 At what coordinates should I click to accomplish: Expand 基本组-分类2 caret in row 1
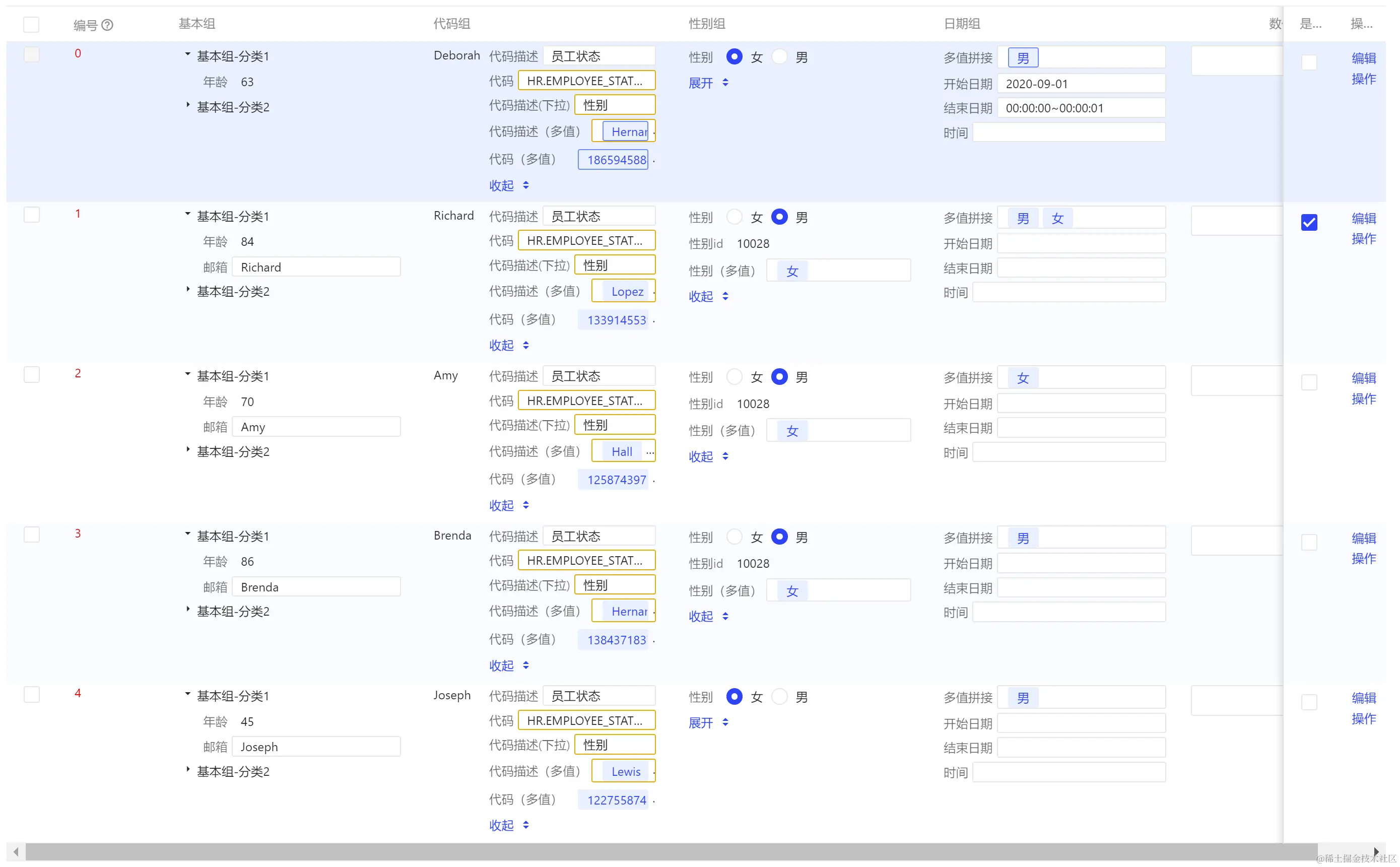pyautogui.click(x=187, y=290)
